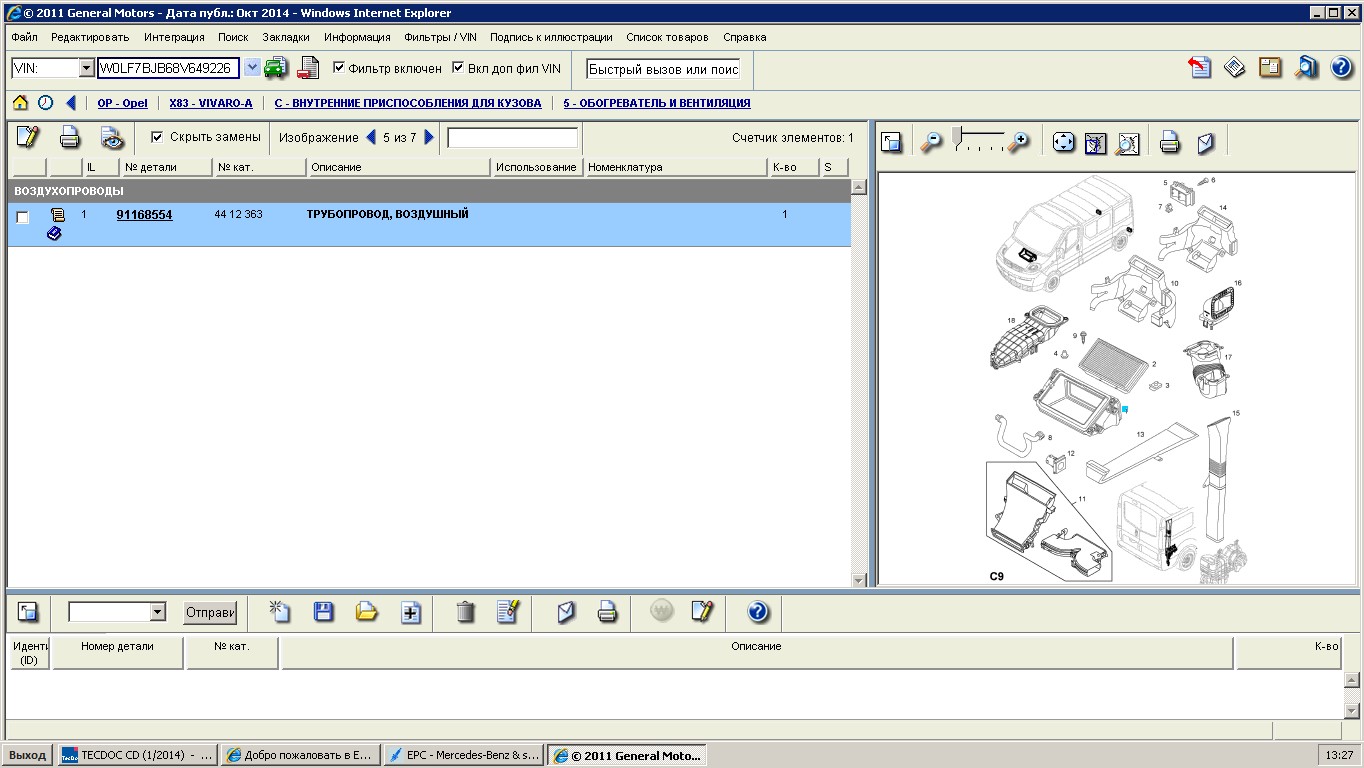The width and height of the screenshot is (1364, 768).
Task: Expand the VIN number history dropdown arrow
Action: [x=252, y=68]
